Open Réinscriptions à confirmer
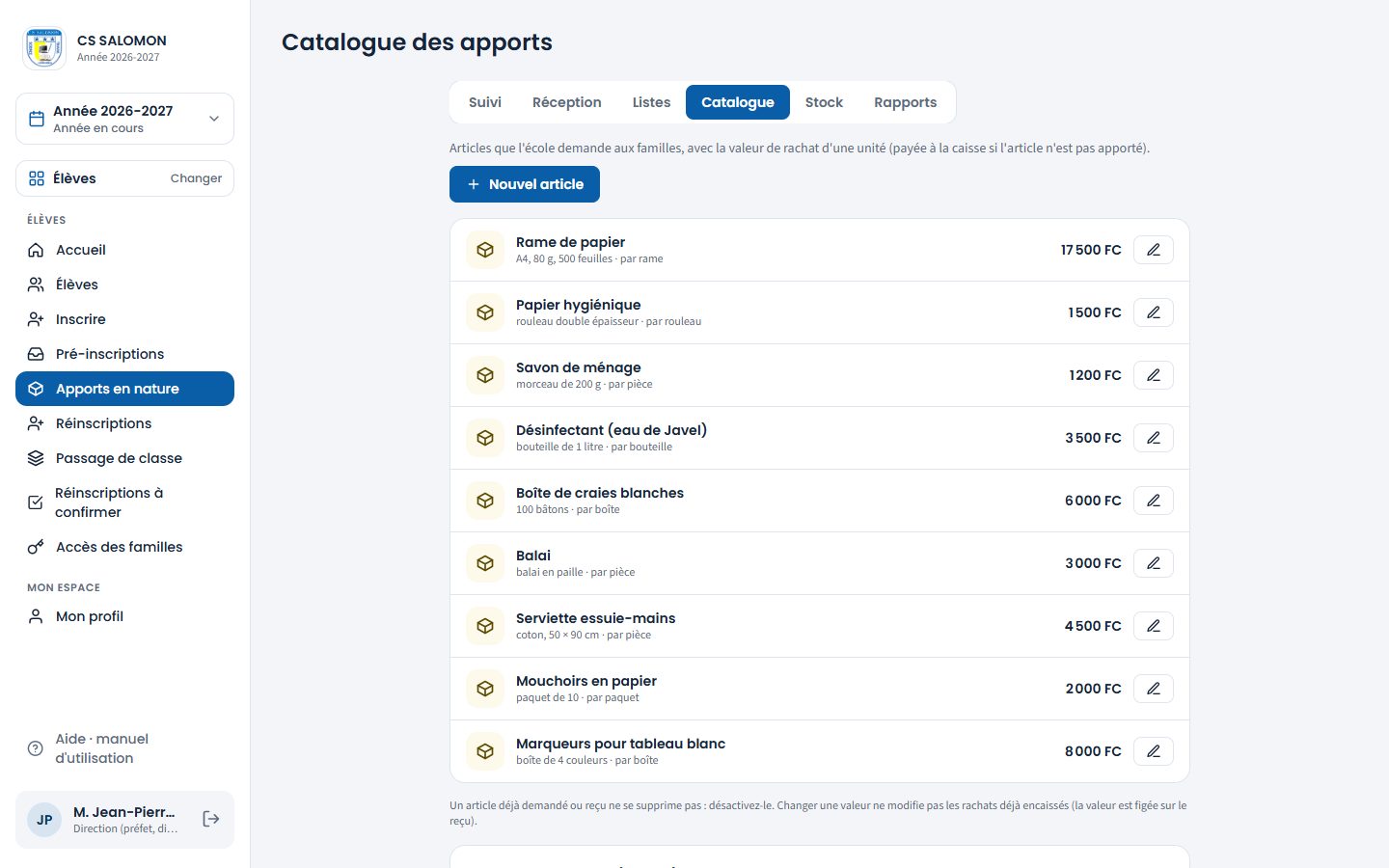The image size is (1389, 868). [124, 502]
